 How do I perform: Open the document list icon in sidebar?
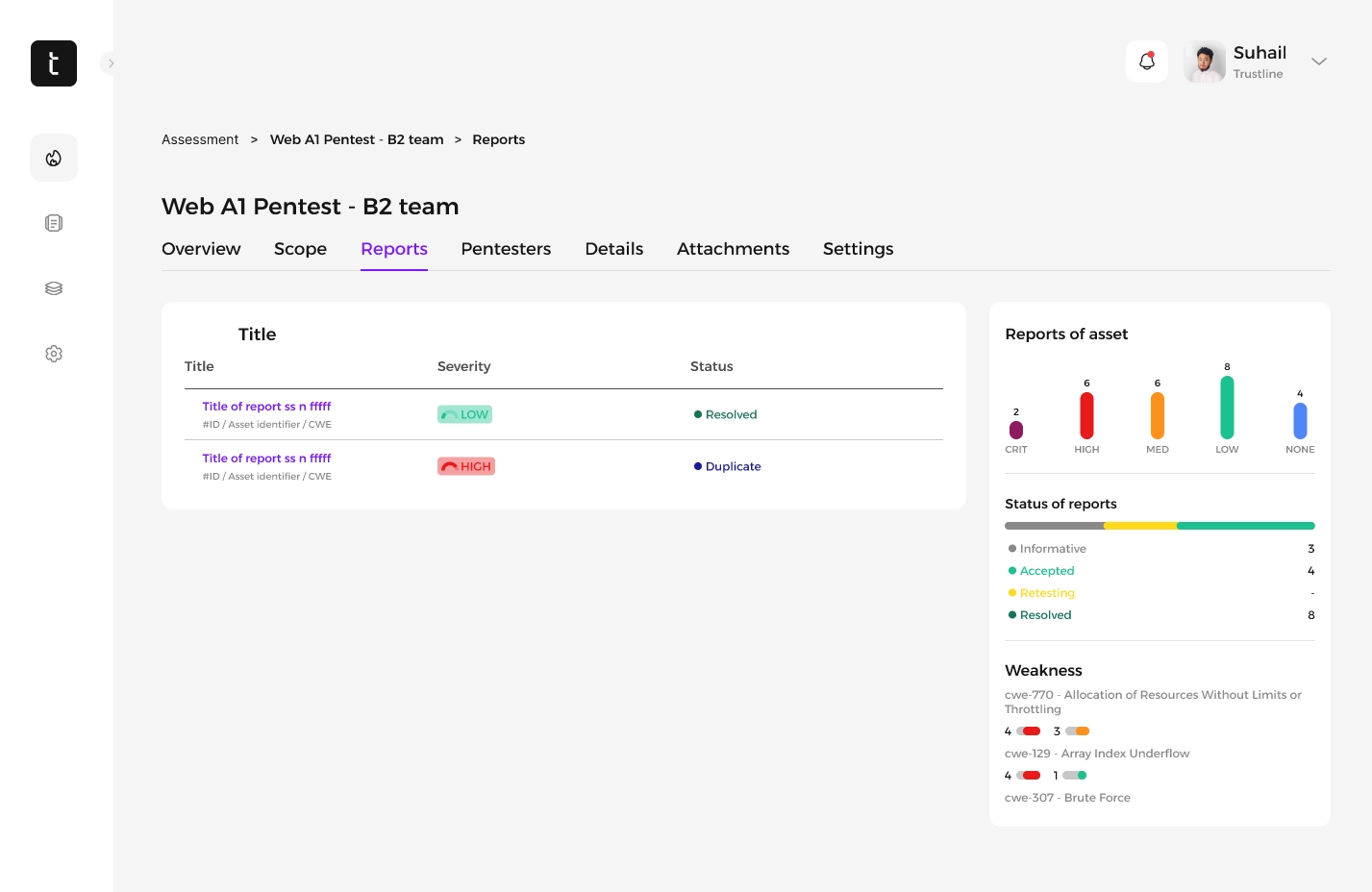pos(54,223)
